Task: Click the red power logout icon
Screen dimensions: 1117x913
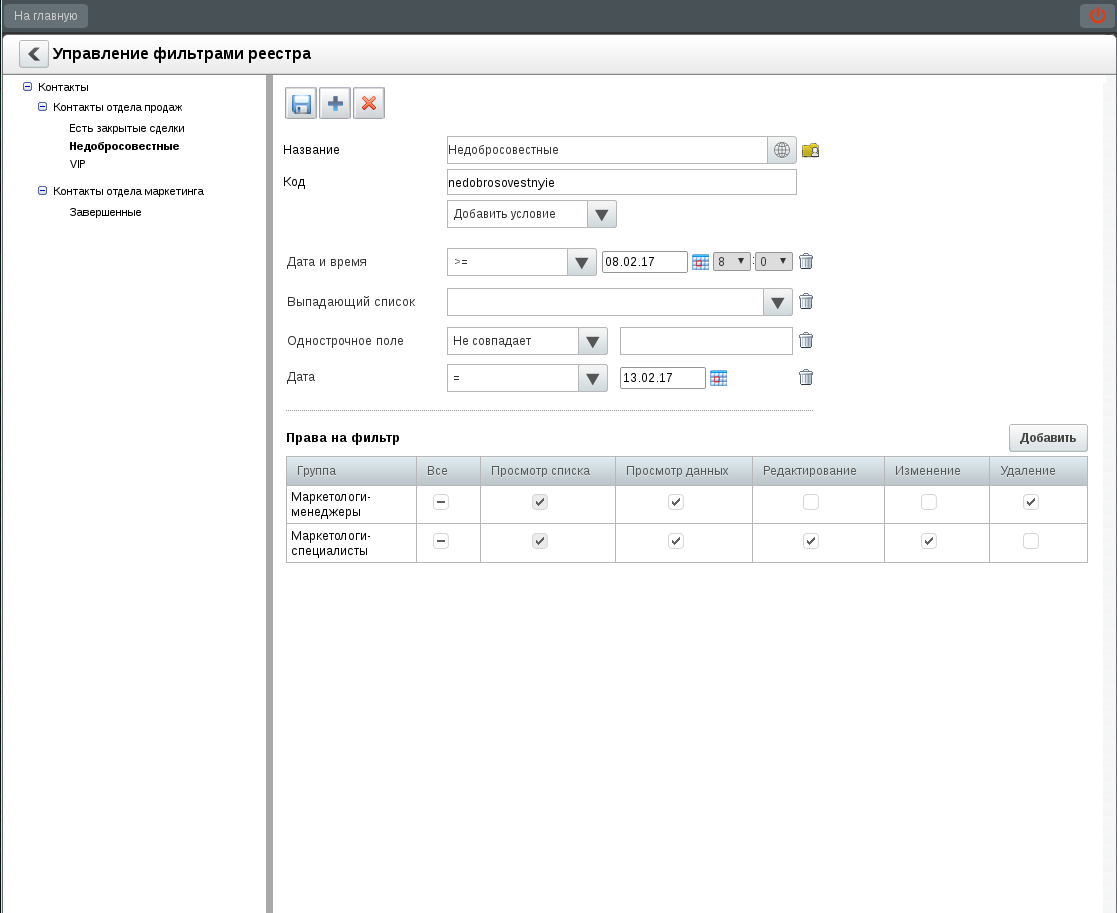Action: point(1097,16)
